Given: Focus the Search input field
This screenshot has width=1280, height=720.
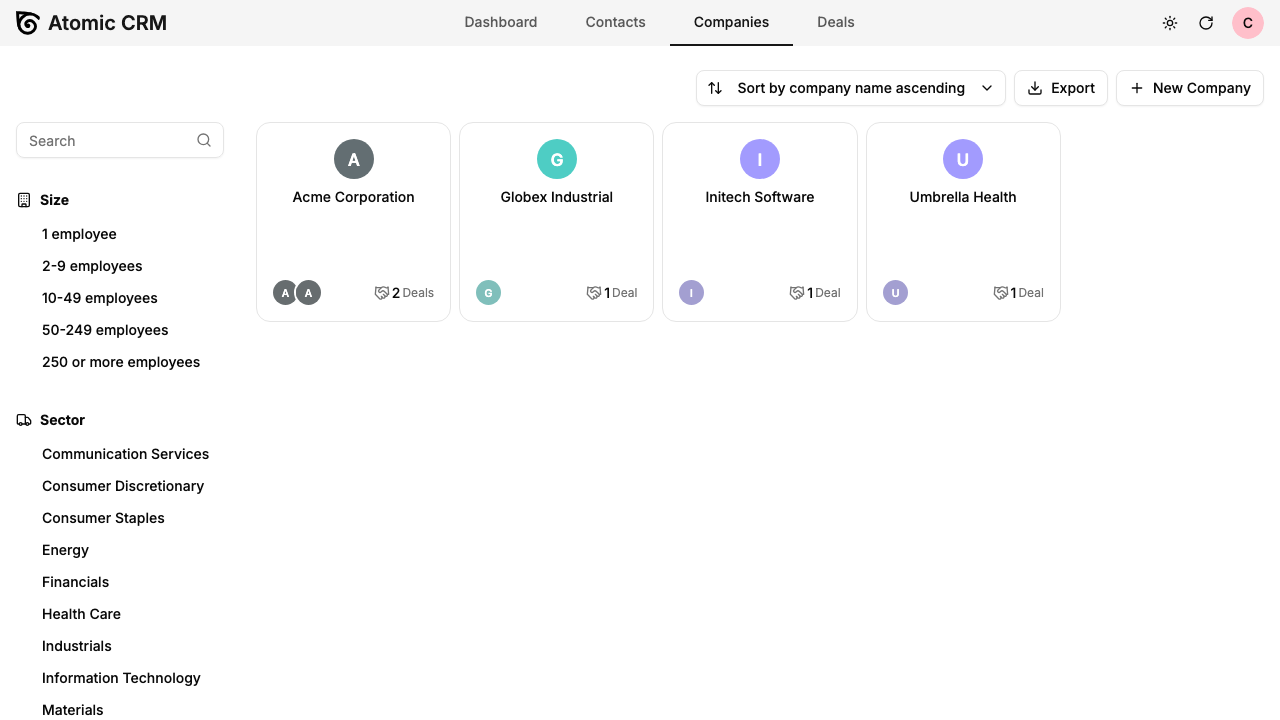Looking at the screenshot, I should pyautogui.click(x=120, y=140).
